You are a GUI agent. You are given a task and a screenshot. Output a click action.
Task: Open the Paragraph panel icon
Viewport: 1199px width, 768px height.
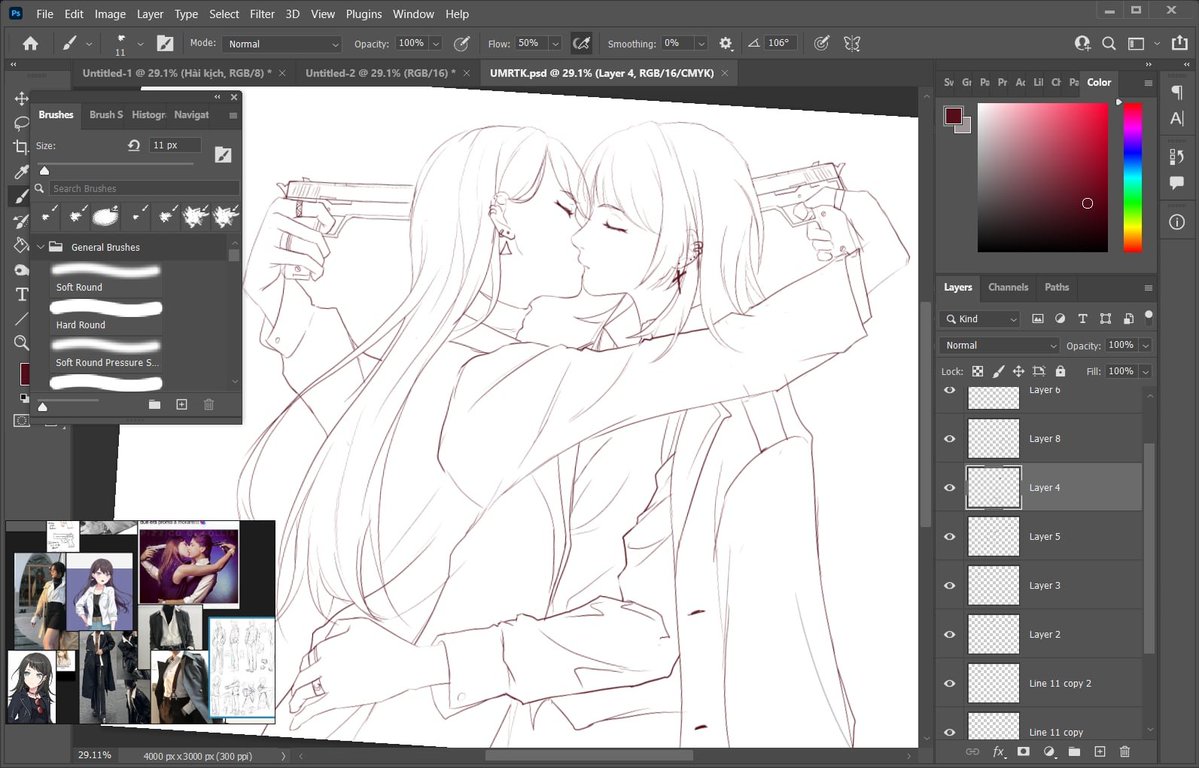1176,93
